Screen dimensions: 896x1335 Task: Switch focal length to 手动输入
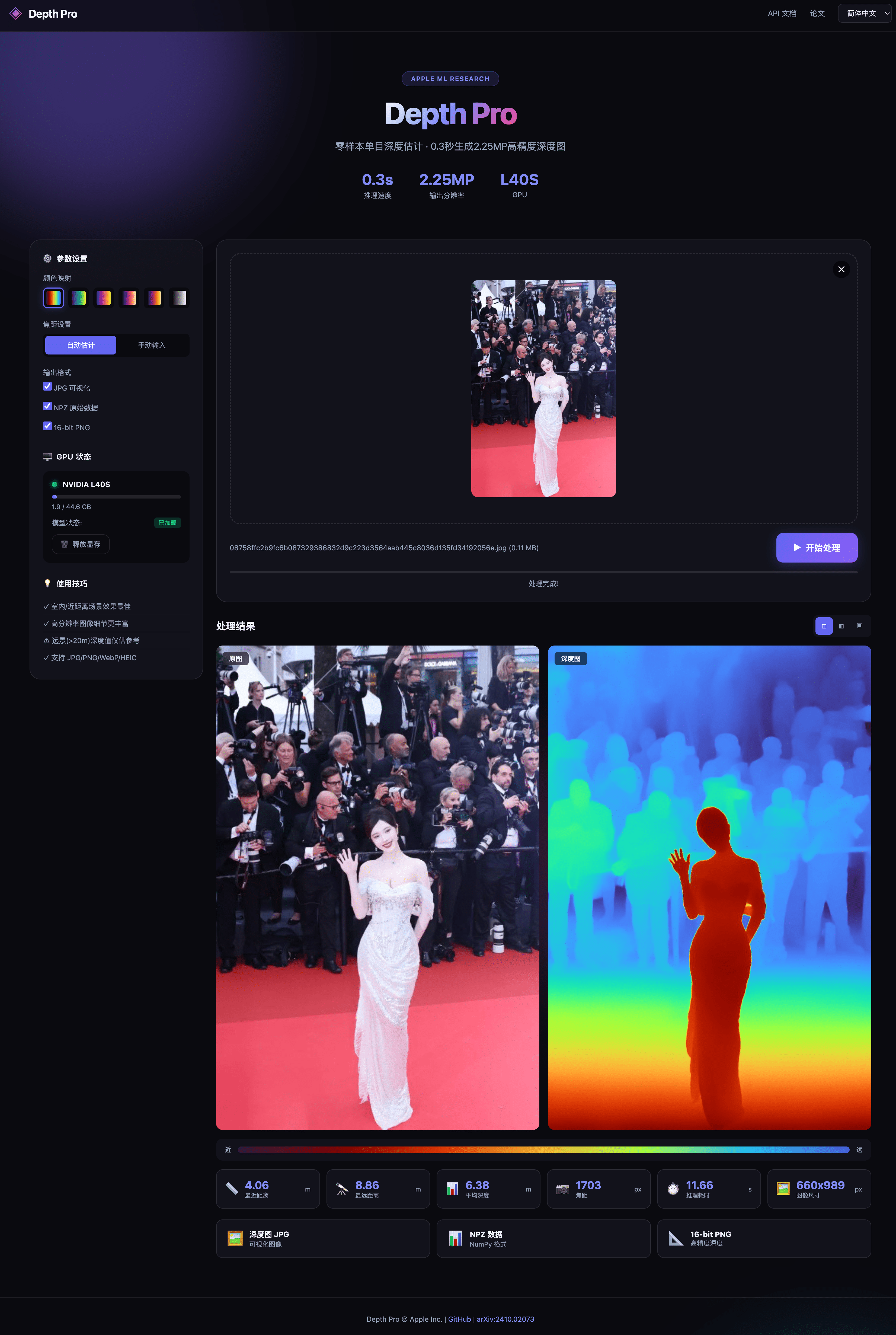coord(151,345)
